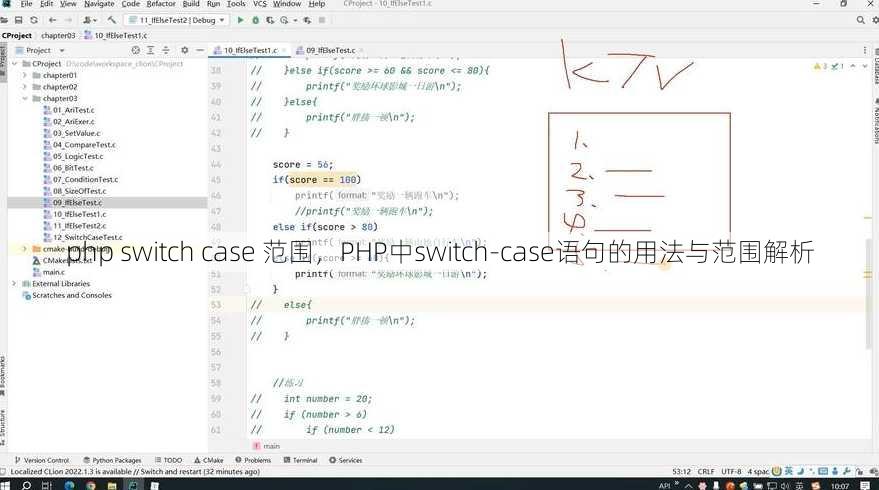Open the run configuration dropdown 11_IfElseTest2

pos(177,20)
